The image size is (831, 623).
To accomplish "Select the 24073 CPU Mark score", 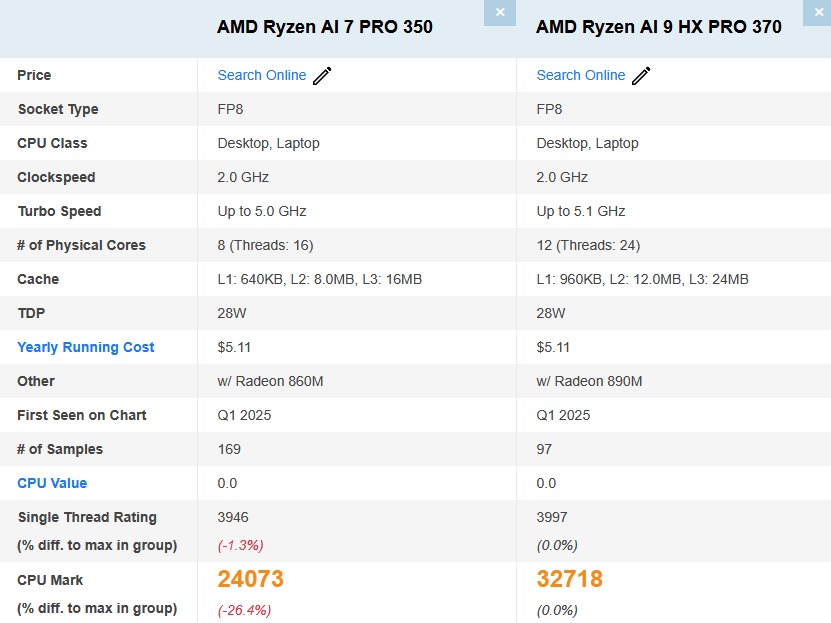I will 251,579.
